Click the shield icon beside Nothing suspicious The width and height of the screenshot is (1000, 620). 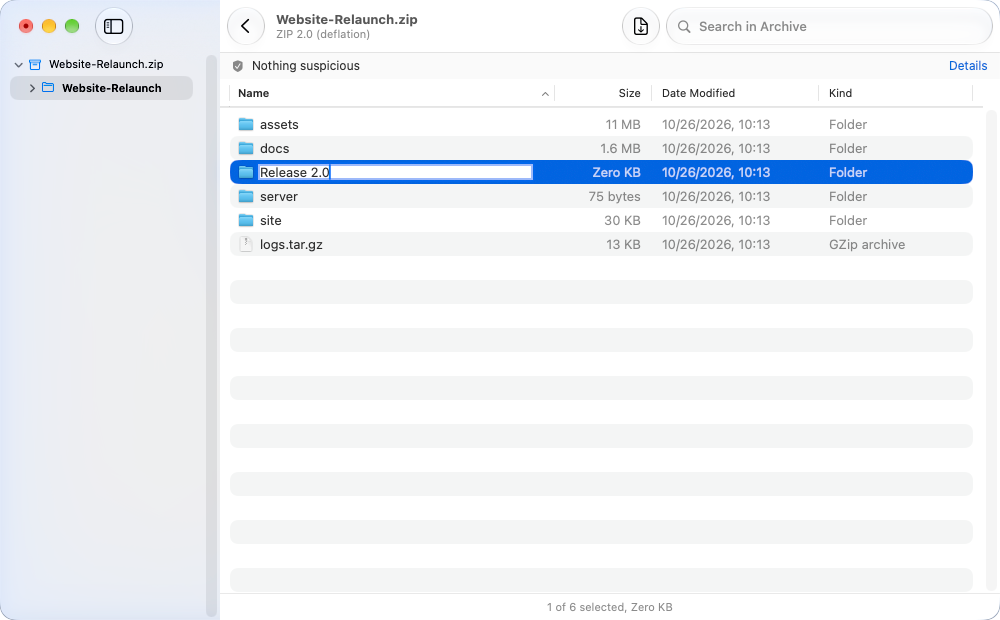click(x=238, y=66)
